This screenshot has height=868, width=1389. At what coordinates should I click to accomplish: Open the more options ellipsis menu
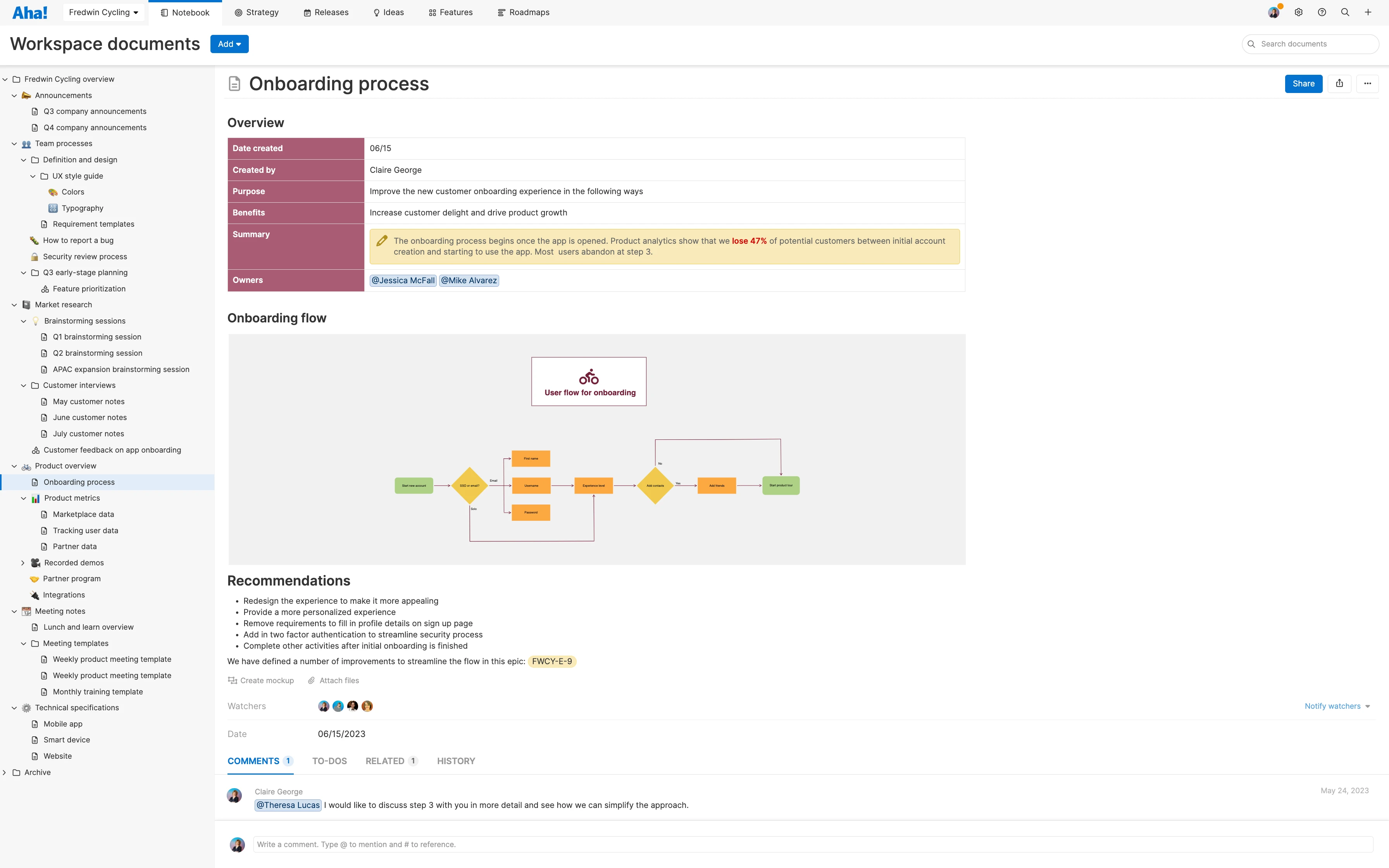click(1367, 83)
